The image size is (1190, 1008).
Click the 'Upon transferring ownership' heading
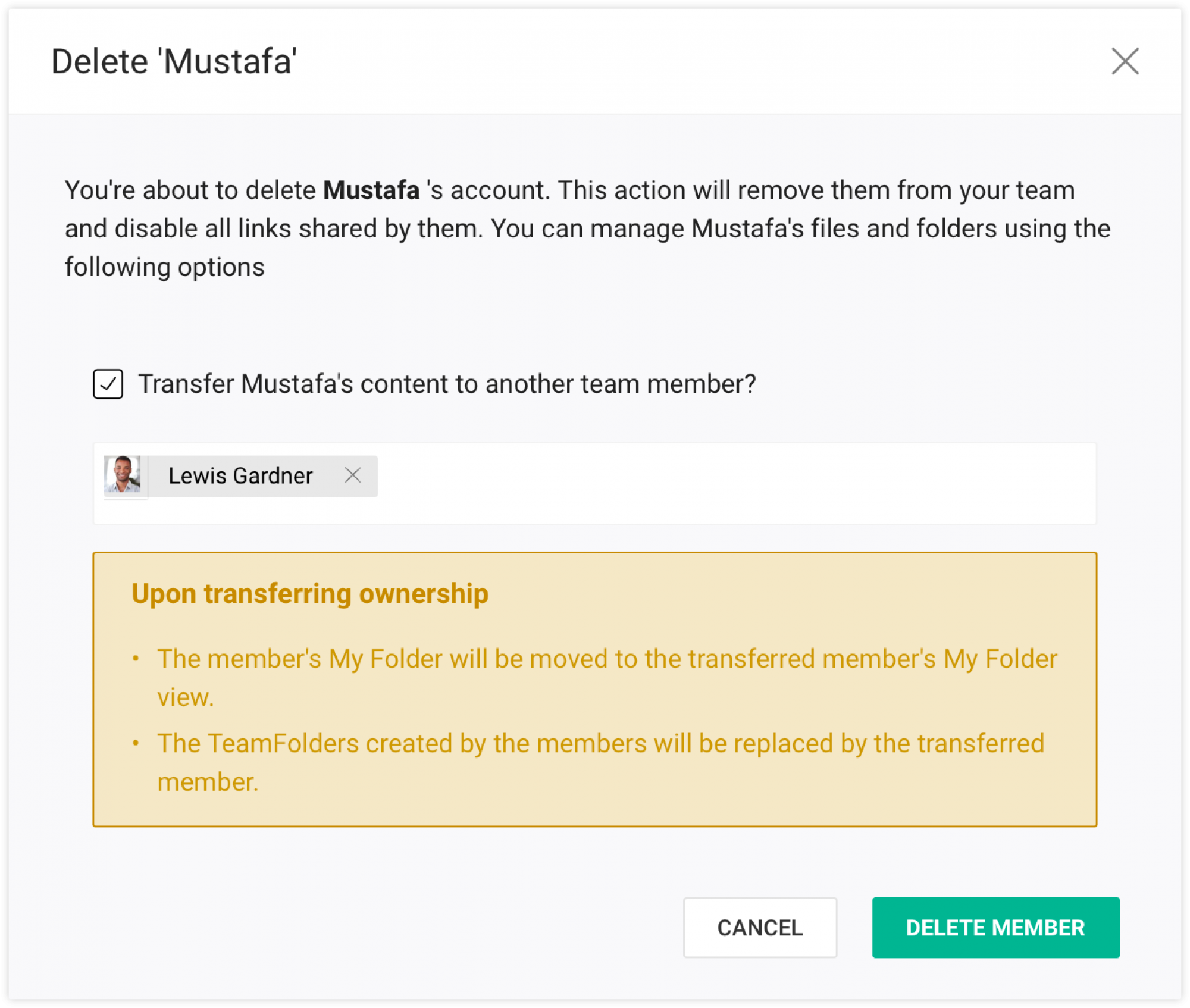pyautogui.click(x=310, y=594)
